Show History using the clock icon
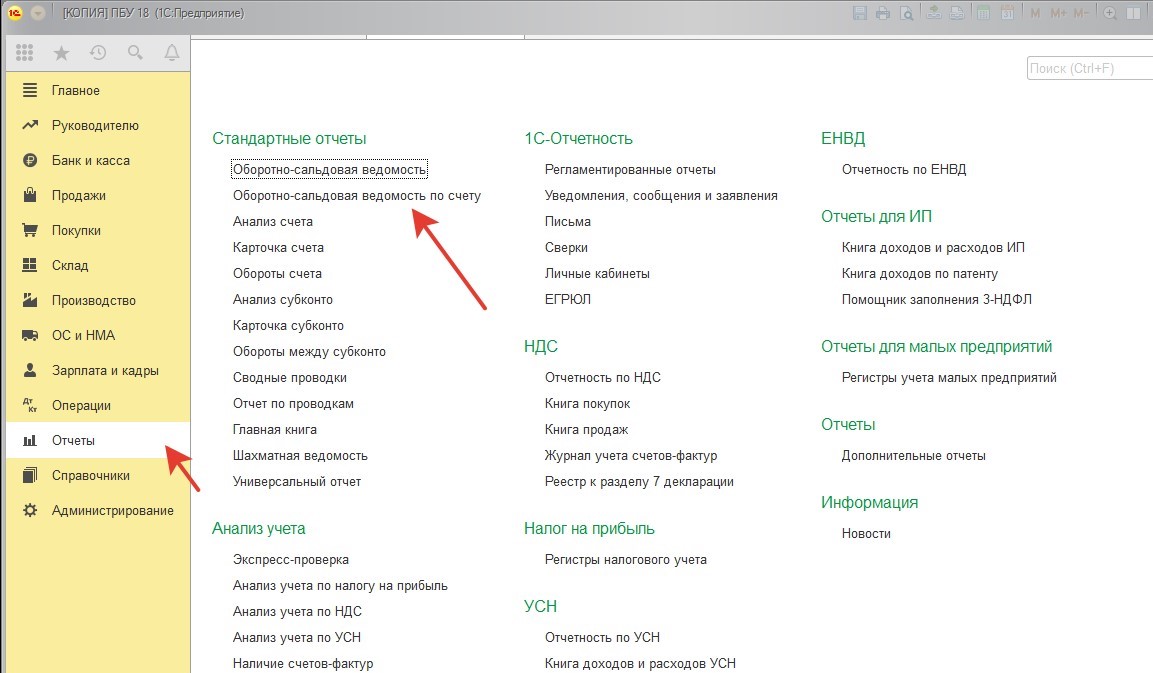Viewport: 1153px width, 673px height. [x=98, y=53]
